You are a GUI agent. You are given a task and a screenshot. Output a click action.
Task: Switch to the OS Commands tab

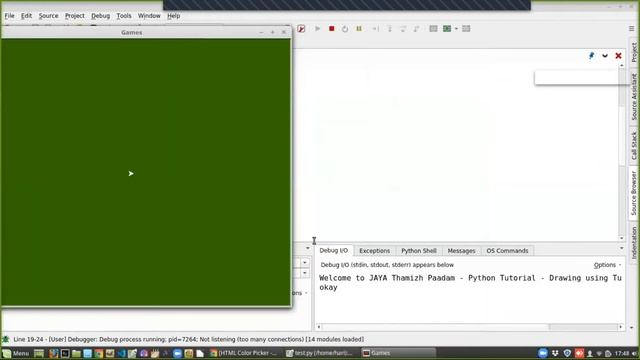pos(507,251)
